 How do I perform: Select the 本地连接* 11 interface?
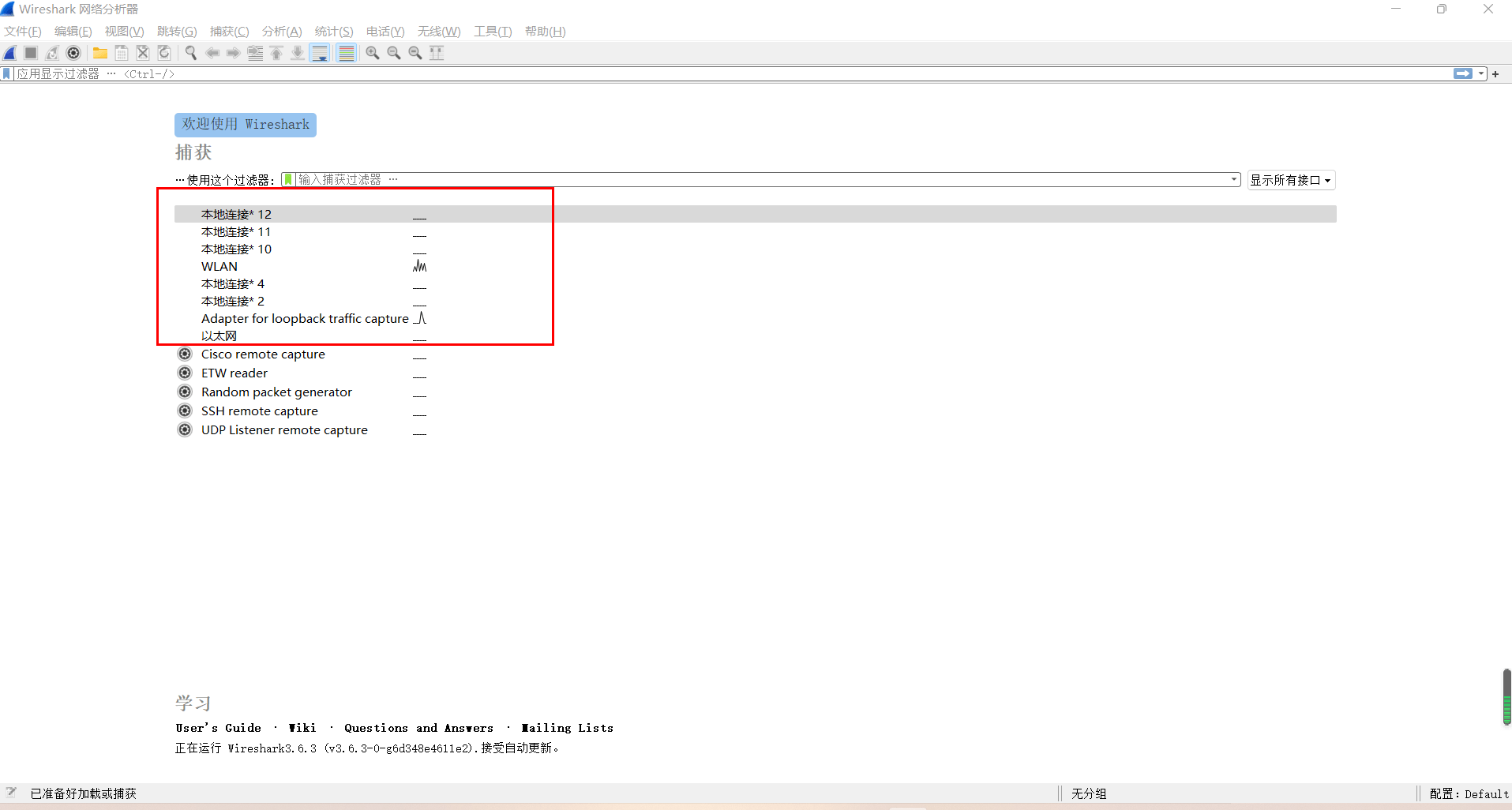[x=755, y=231]
